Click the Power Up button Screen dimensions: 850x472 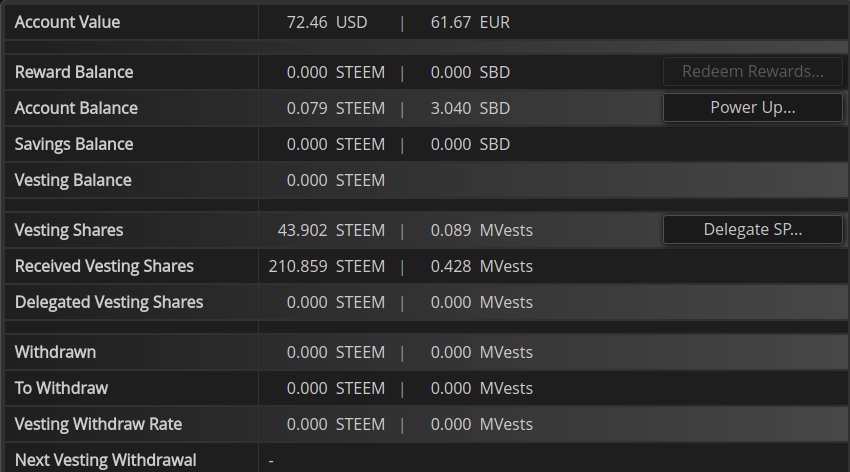[752, 108]
